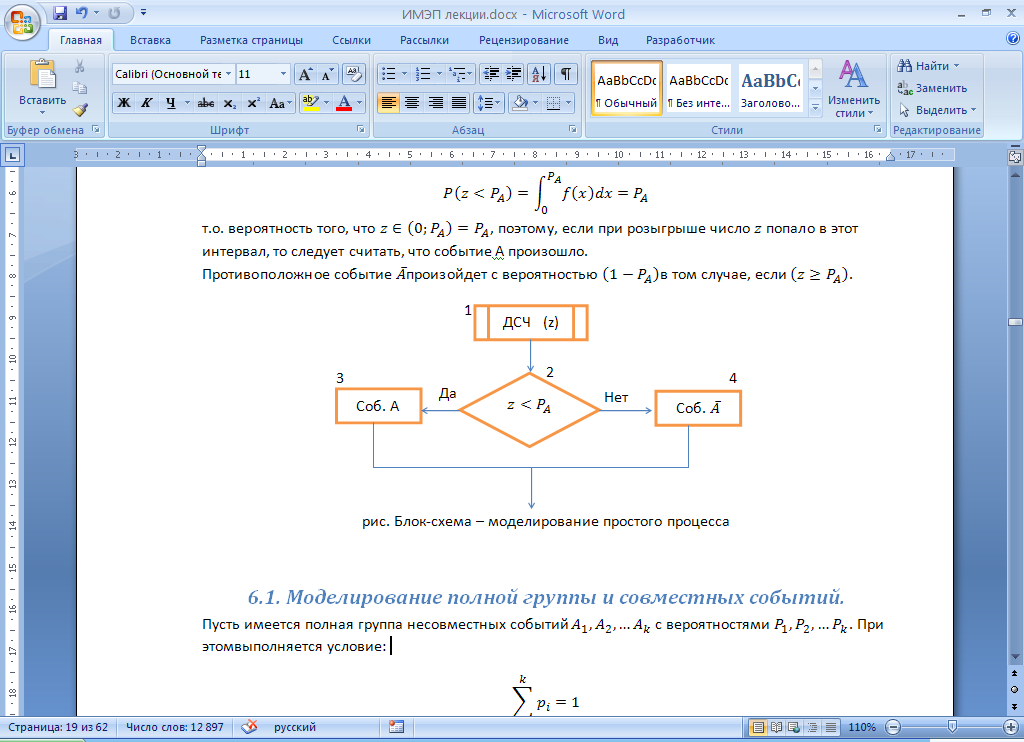Apply superscript formatting

pyautogui.click(x=253, y=103)
